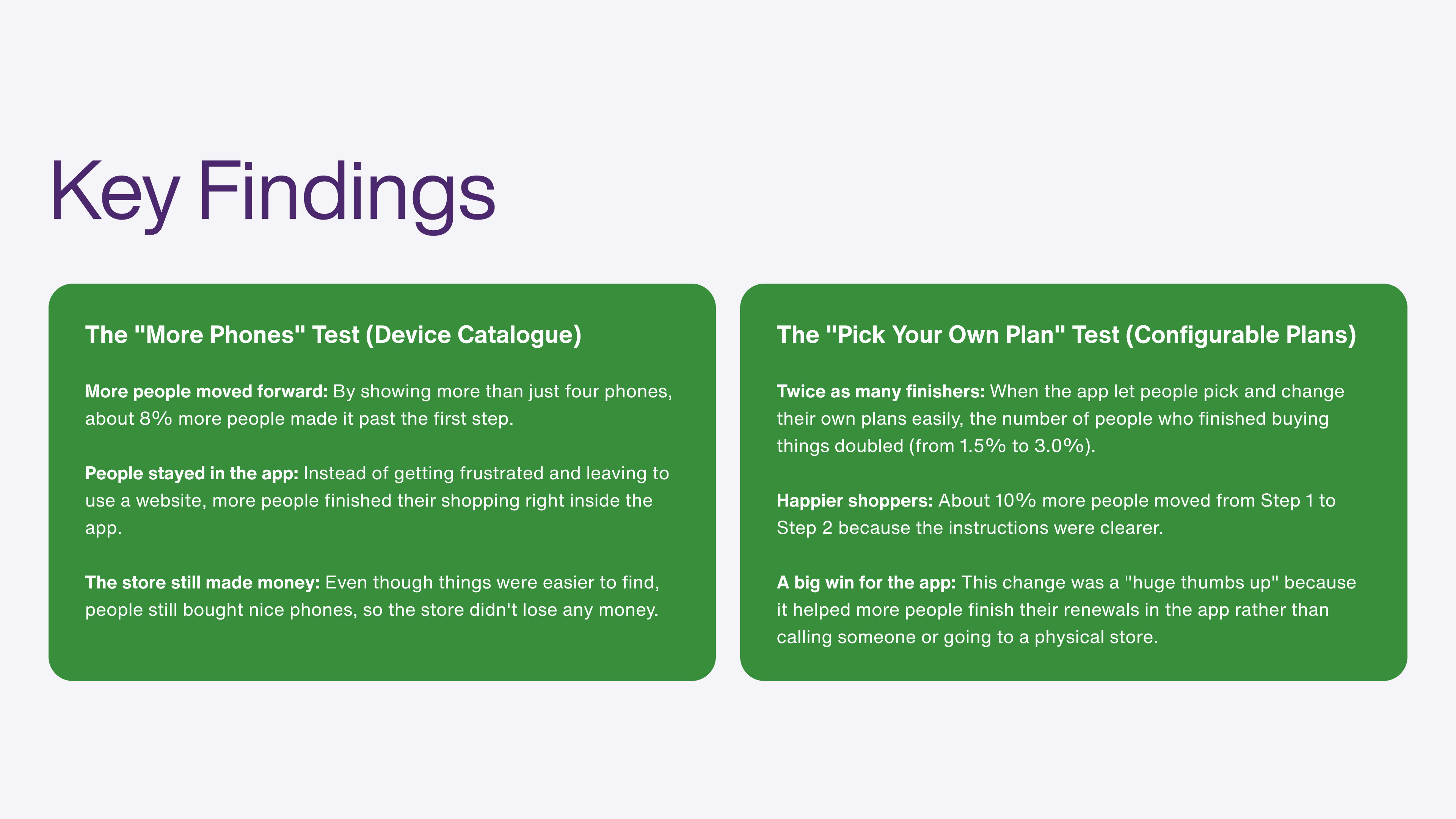Image resolution: width=1456 pixels, height=819 pixels.
Task: Click the "More people moved forward:" bold label
Action: click(x=206, y=391)
